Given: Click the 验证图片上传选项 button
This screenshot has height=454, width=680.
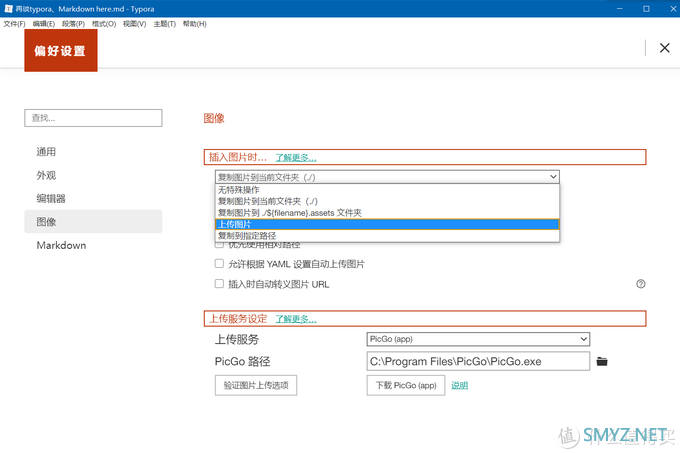Looking at the screenshot, I should [256, 385].
